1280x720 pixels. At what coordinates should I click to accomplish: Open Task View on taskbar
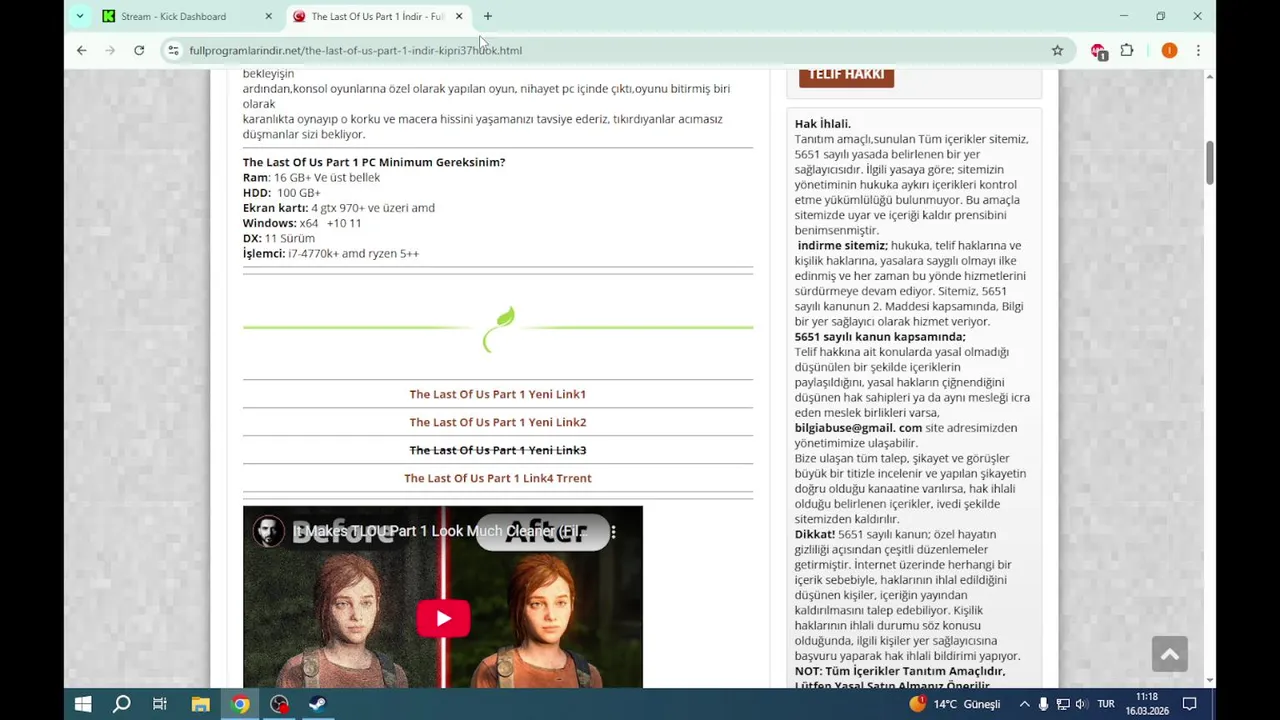click(160, 704)
